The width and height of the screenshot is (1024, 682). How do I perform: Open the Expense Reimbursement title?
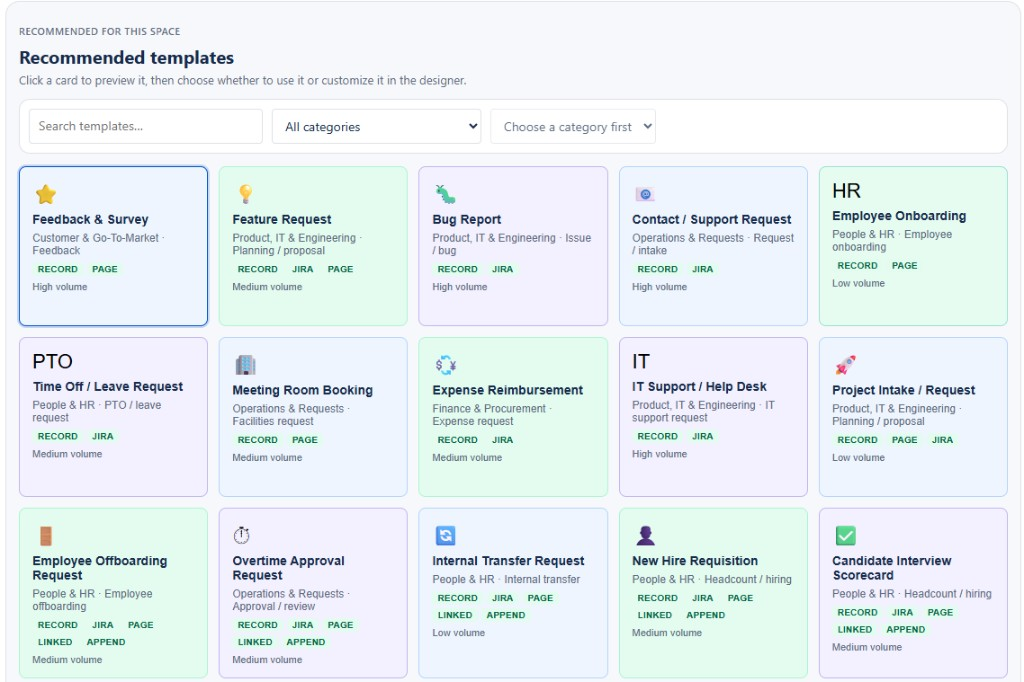[x=507, y=390]
